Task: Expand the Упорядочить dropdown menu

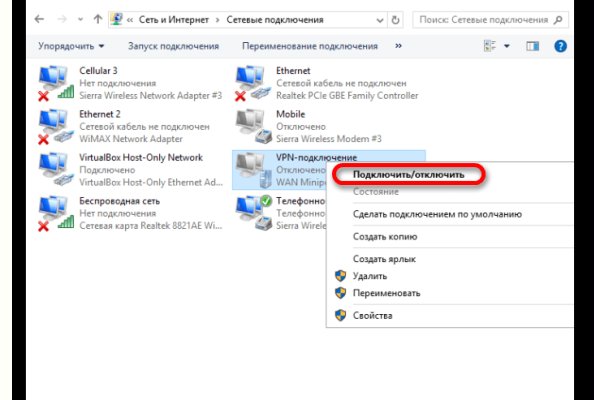Action: [x=72, y=46]
